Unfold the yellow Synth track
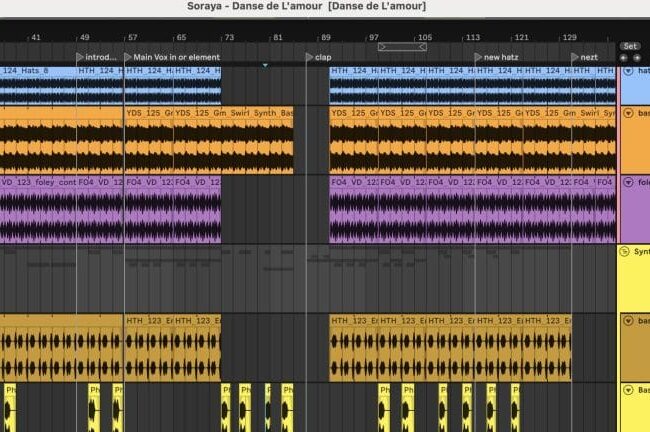This screenshot has width=650, height=432. pyautogui.click(x=628, y=252)
